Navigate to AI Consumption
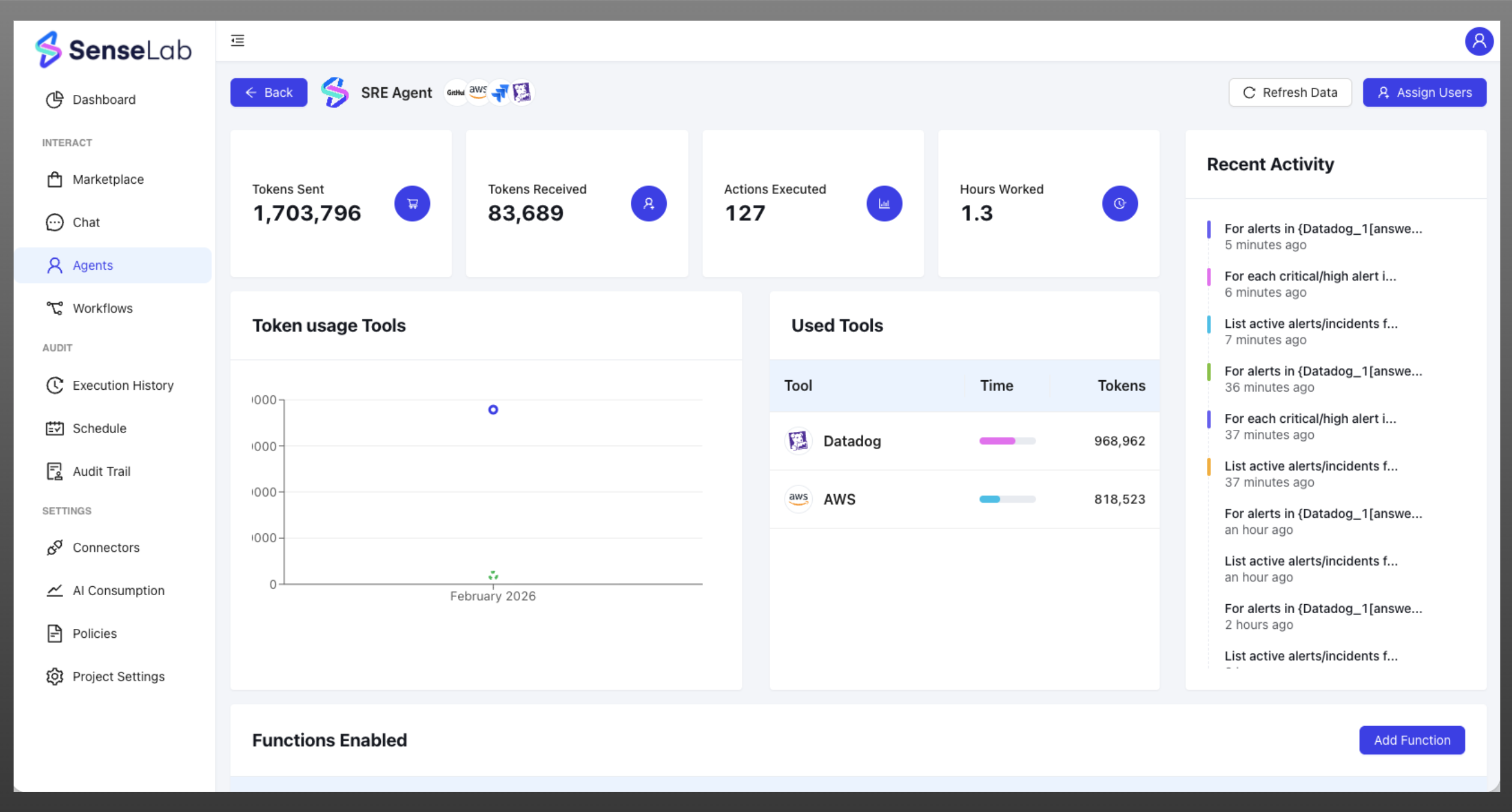This screenshot has width=1512, height=812. (x=118, y=590)
